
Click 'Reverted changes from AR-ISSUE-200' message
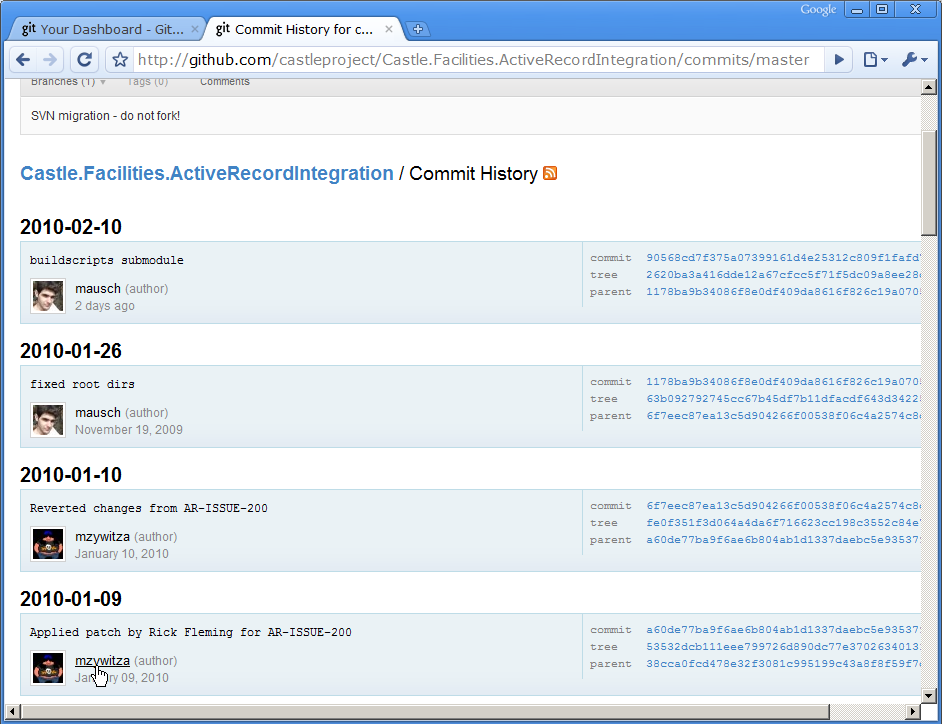149,508
